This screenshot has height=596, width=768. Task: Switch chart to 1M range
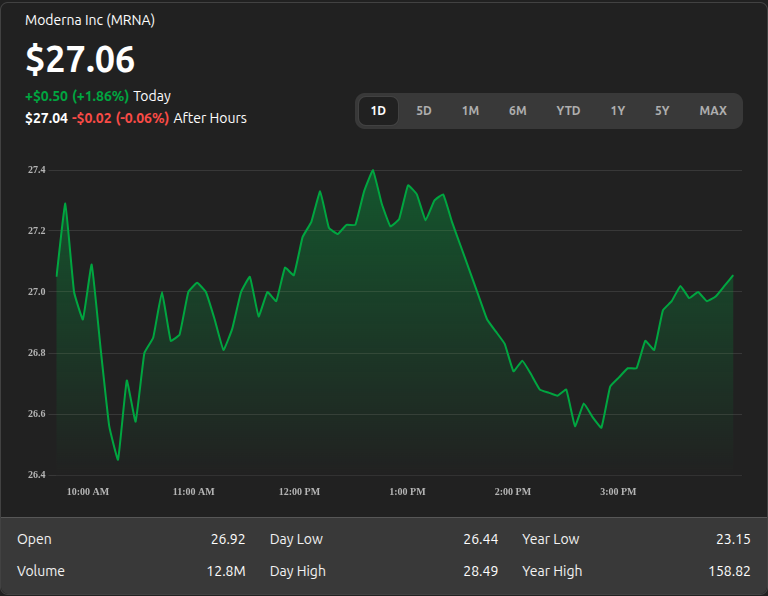(470, 111)
